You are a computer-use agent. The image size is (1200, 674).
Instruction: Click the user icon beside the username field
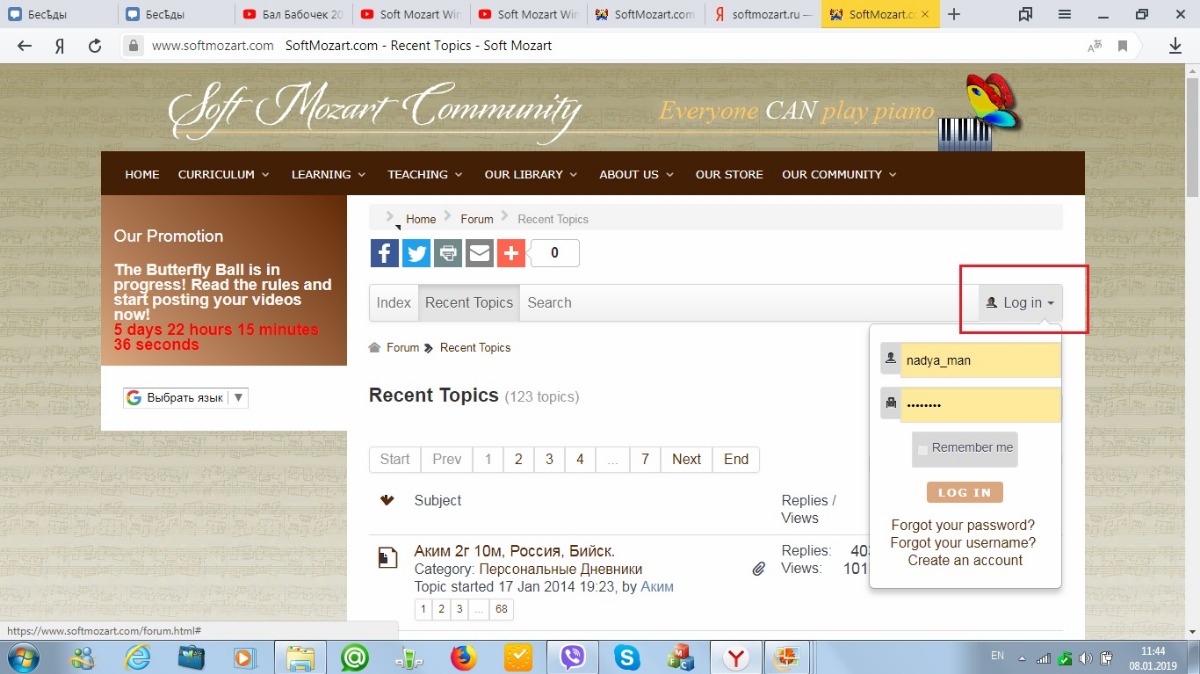(890, 360)
